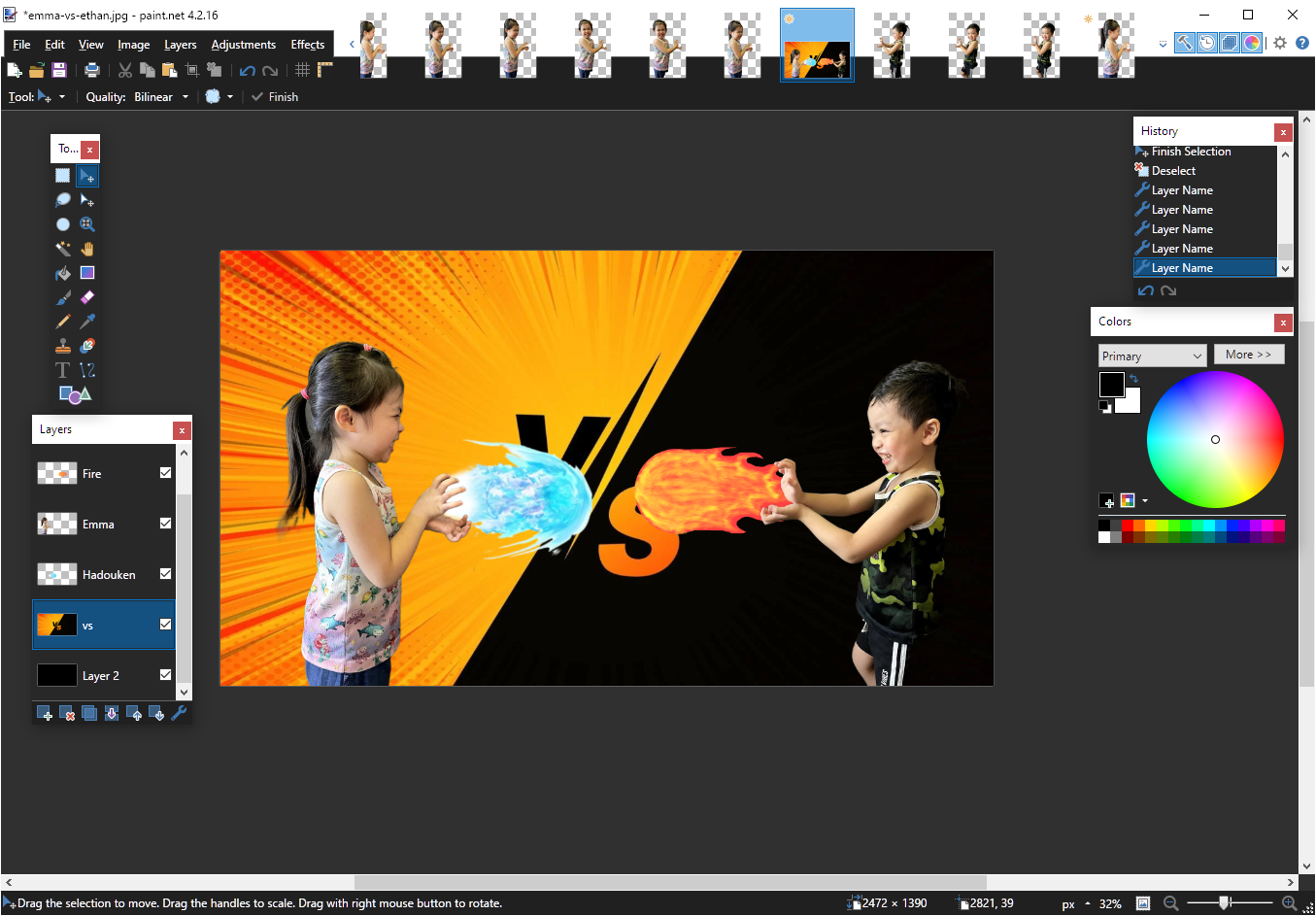Screen dimensions: 1316x916
Task: Close the History panel
Action: (1283, 132)
